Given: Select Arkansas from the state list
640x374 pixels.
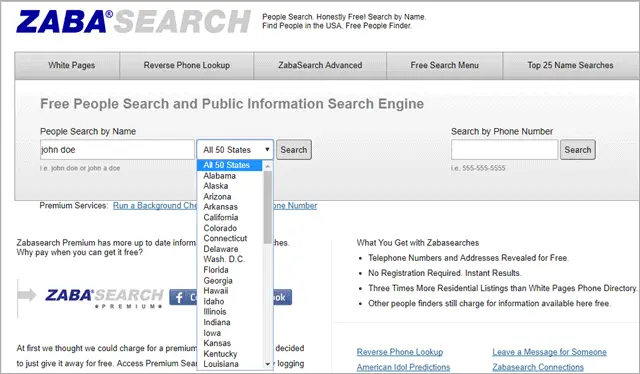Looking at the screenshot, I should [230, 207].
